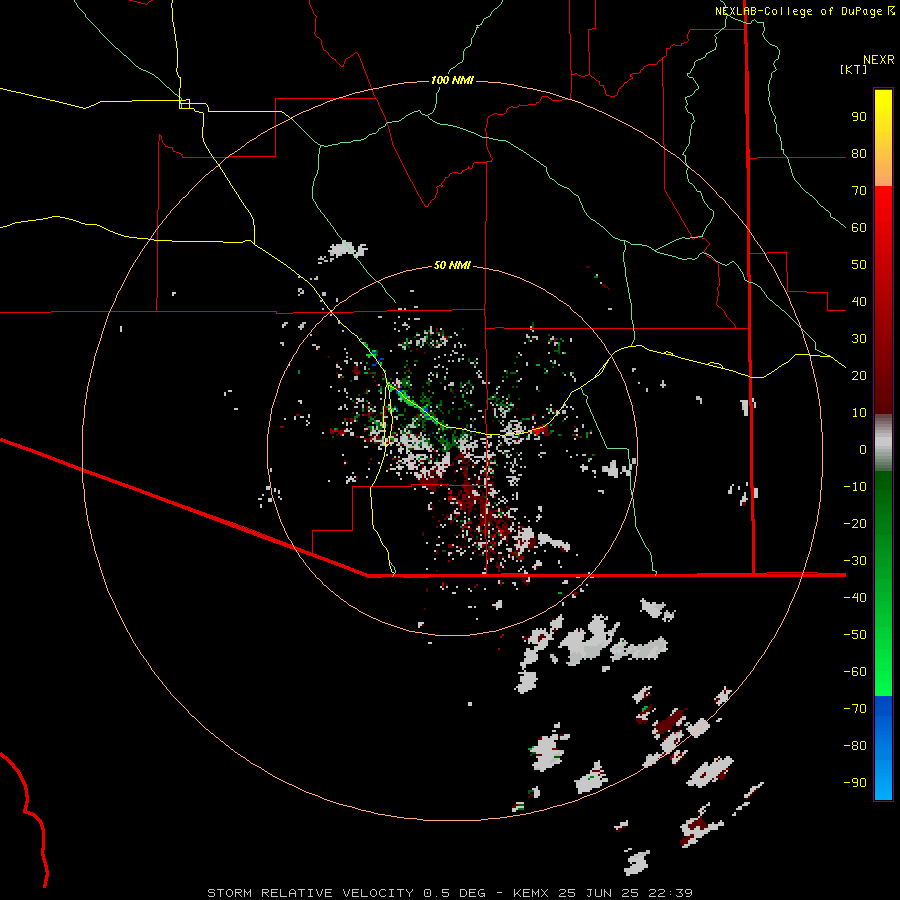Select the positive 20 scale value
The height and width of the screenshot is (900, 900).
point(859,376)
